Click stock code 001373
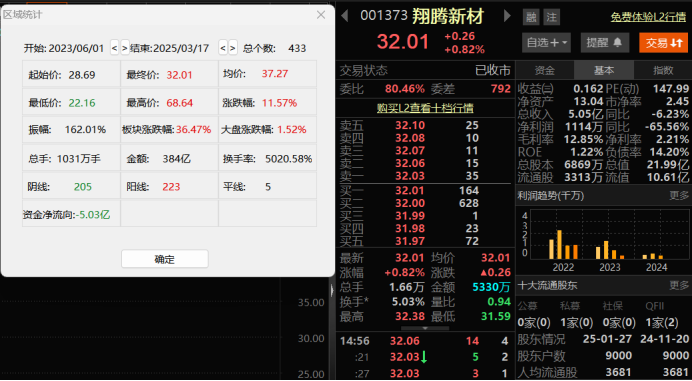This screenshot has height=381, width=692. (x=384, y=15)
